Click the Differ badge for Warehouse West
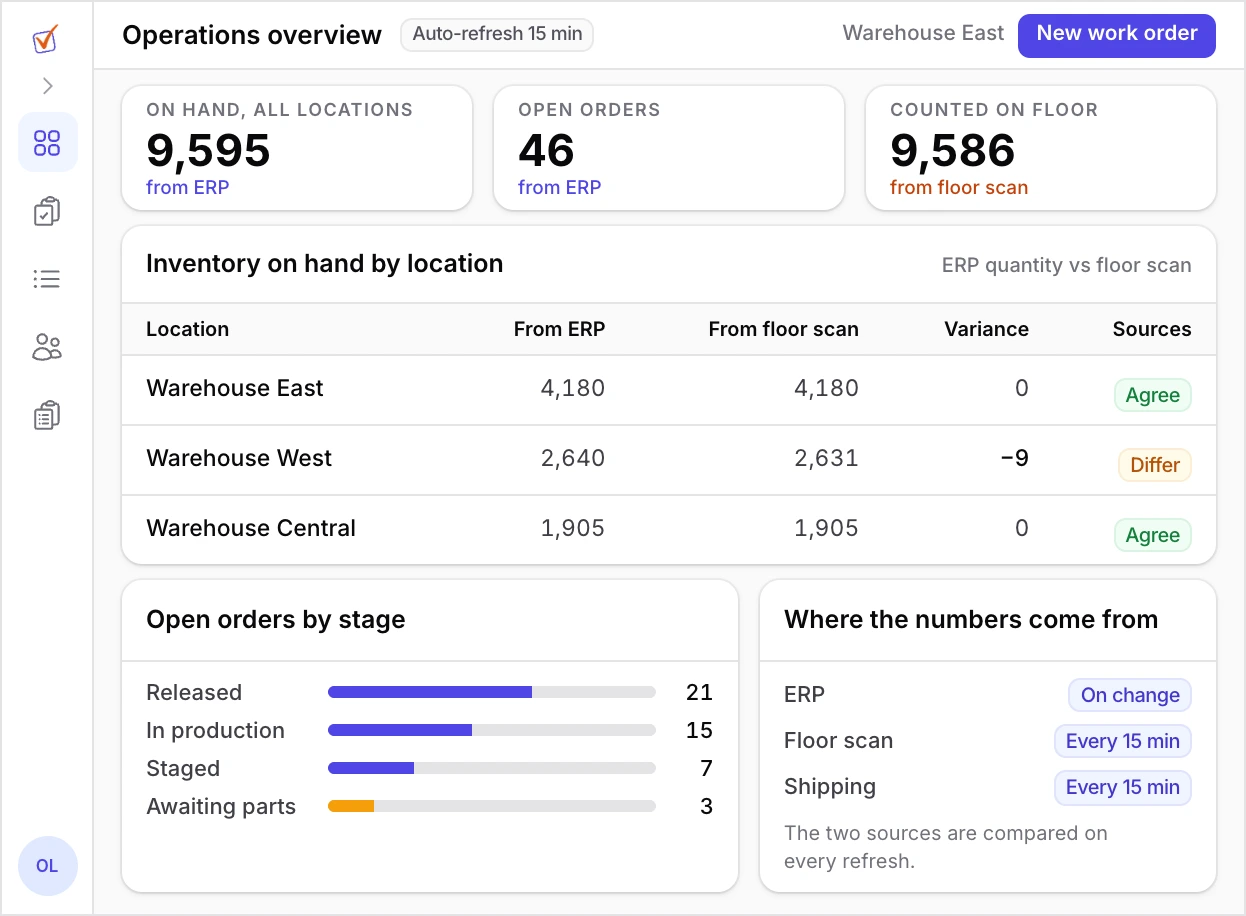This screenshot has width=1246, height=916. pos(1155,465)
